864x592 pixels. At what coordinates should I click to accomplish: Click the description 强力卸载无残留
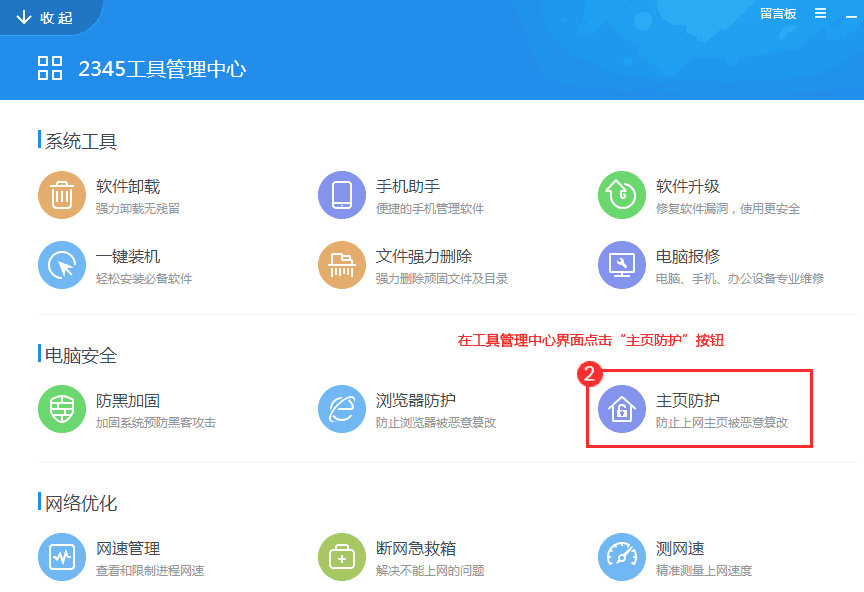tap(138, 208)
